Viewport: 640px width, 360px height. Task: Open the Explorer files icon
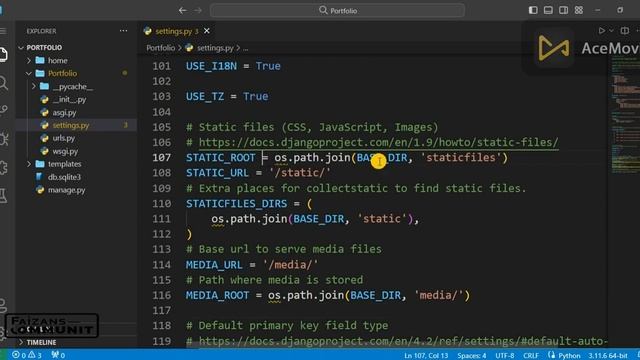pos(3,55)
